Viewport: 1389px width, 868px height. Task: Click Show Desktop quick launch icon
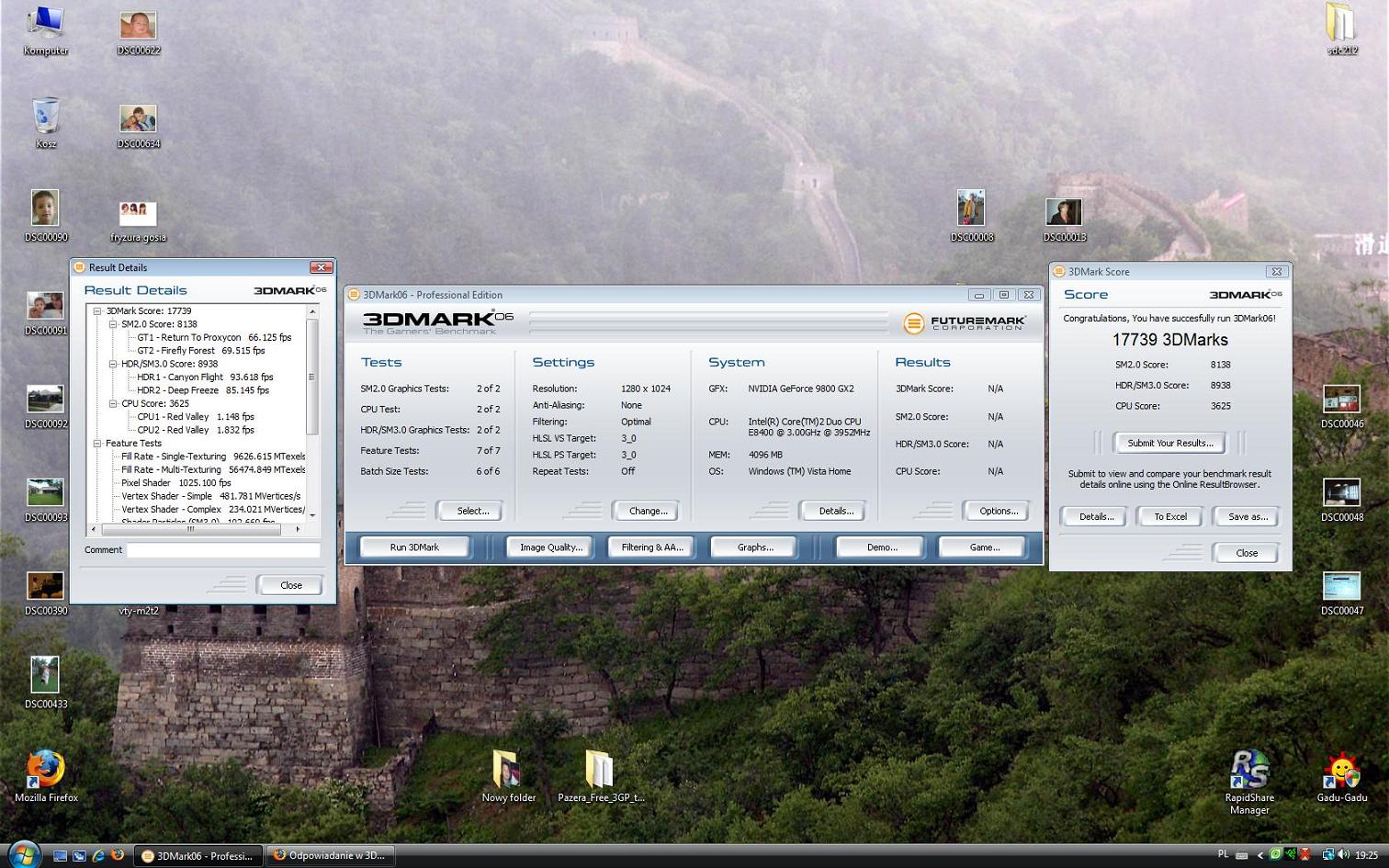[60, 855]
